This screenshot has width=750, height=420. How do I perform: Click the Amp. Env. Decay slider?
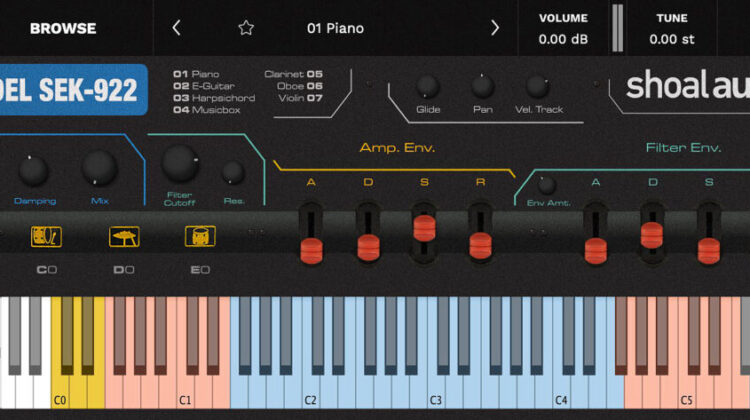point(368,248)
